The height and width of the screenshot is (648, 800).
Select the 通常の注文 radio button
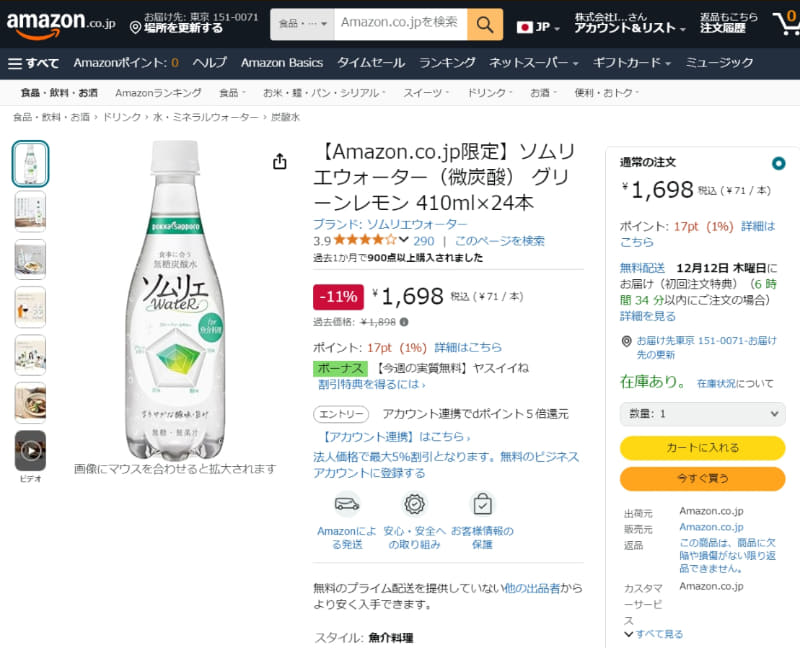click(x=778, y=163)
